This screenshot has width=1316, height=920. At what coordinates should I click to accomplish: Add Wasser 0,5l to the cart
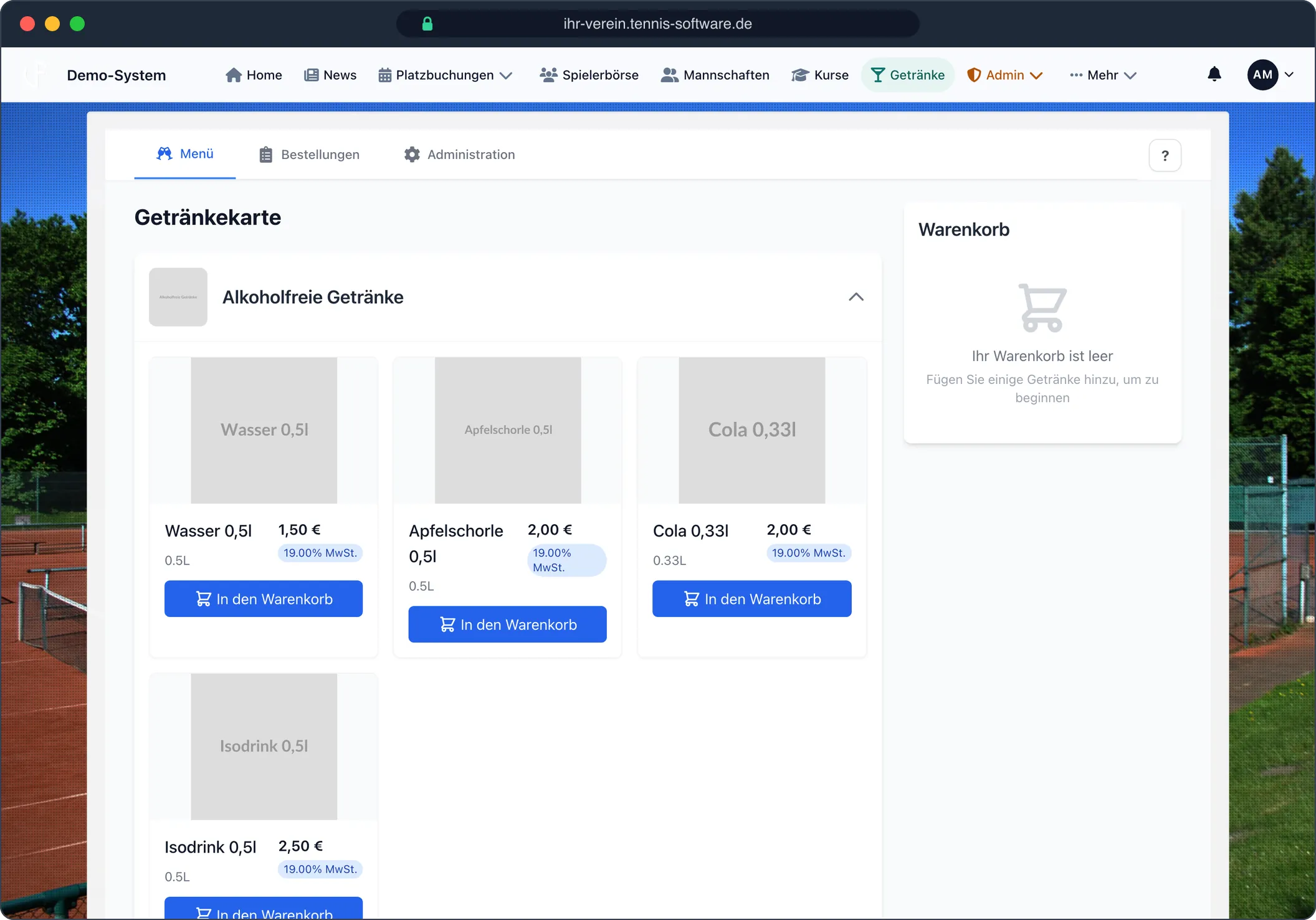tap(264, 599)
